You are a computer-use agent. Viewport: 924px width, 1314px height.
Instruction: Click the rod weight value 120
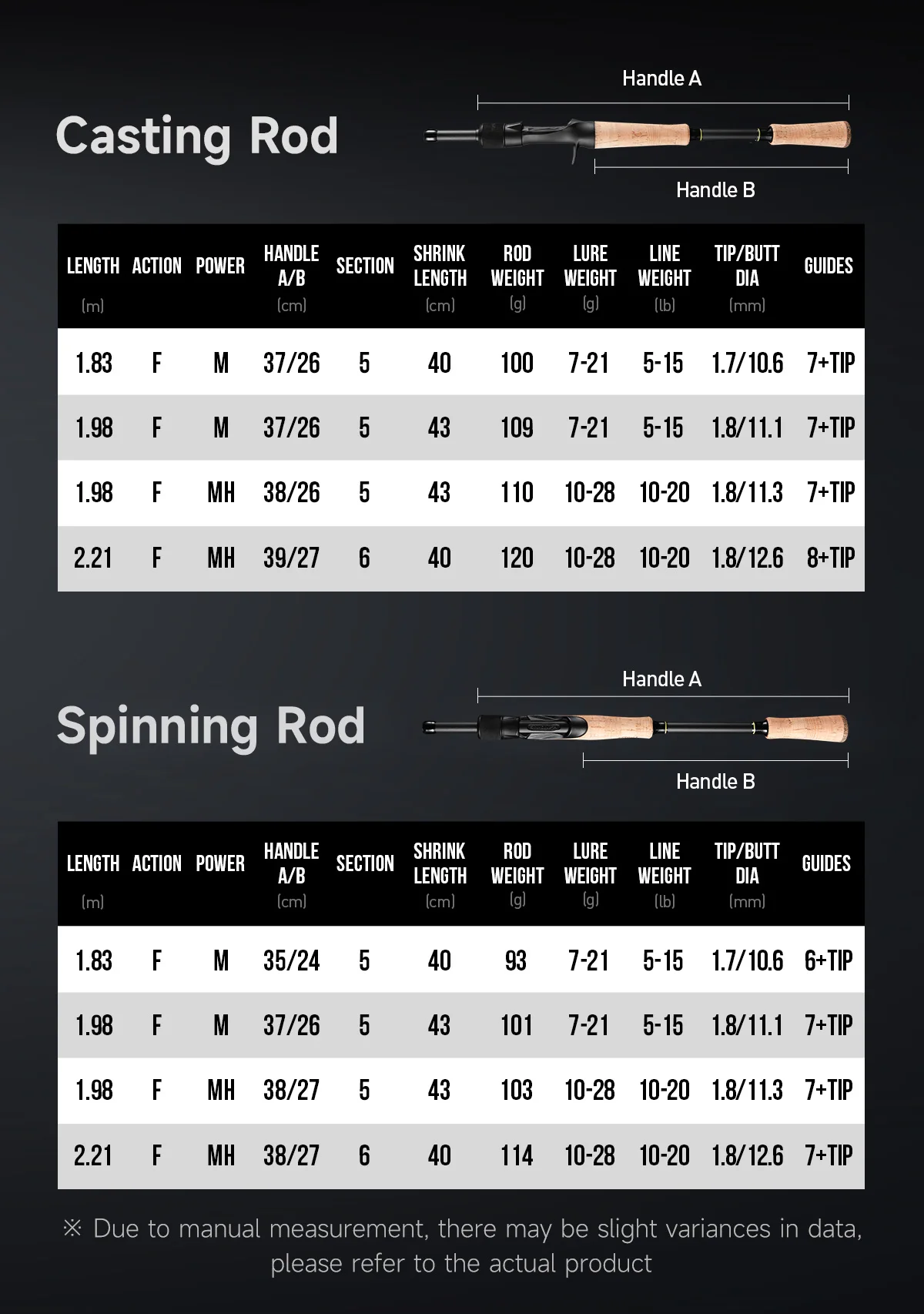tap(517, 558)
